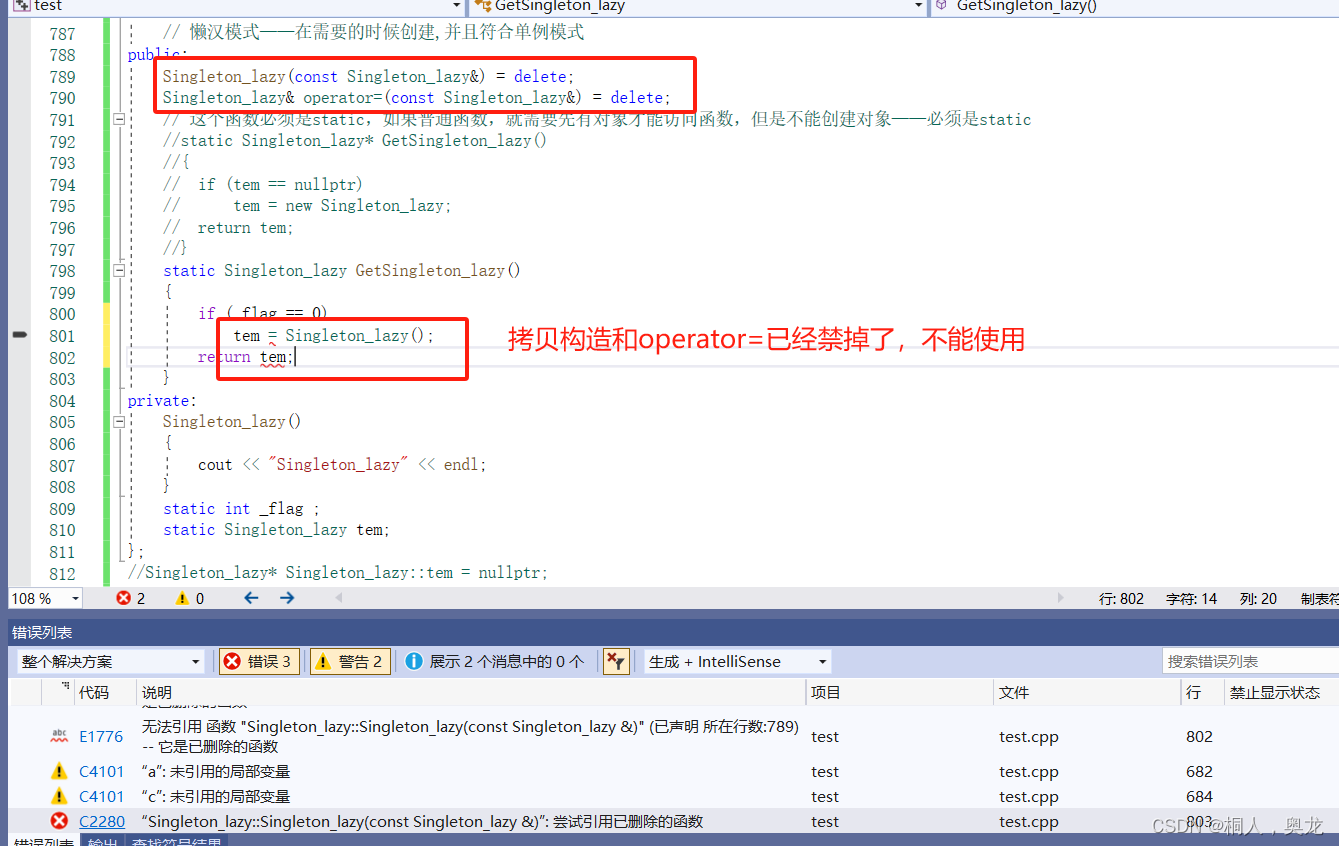Select the 无法引用 函数 error description
This screenshot has width=1339, height=846.
(x=471, y=737)
